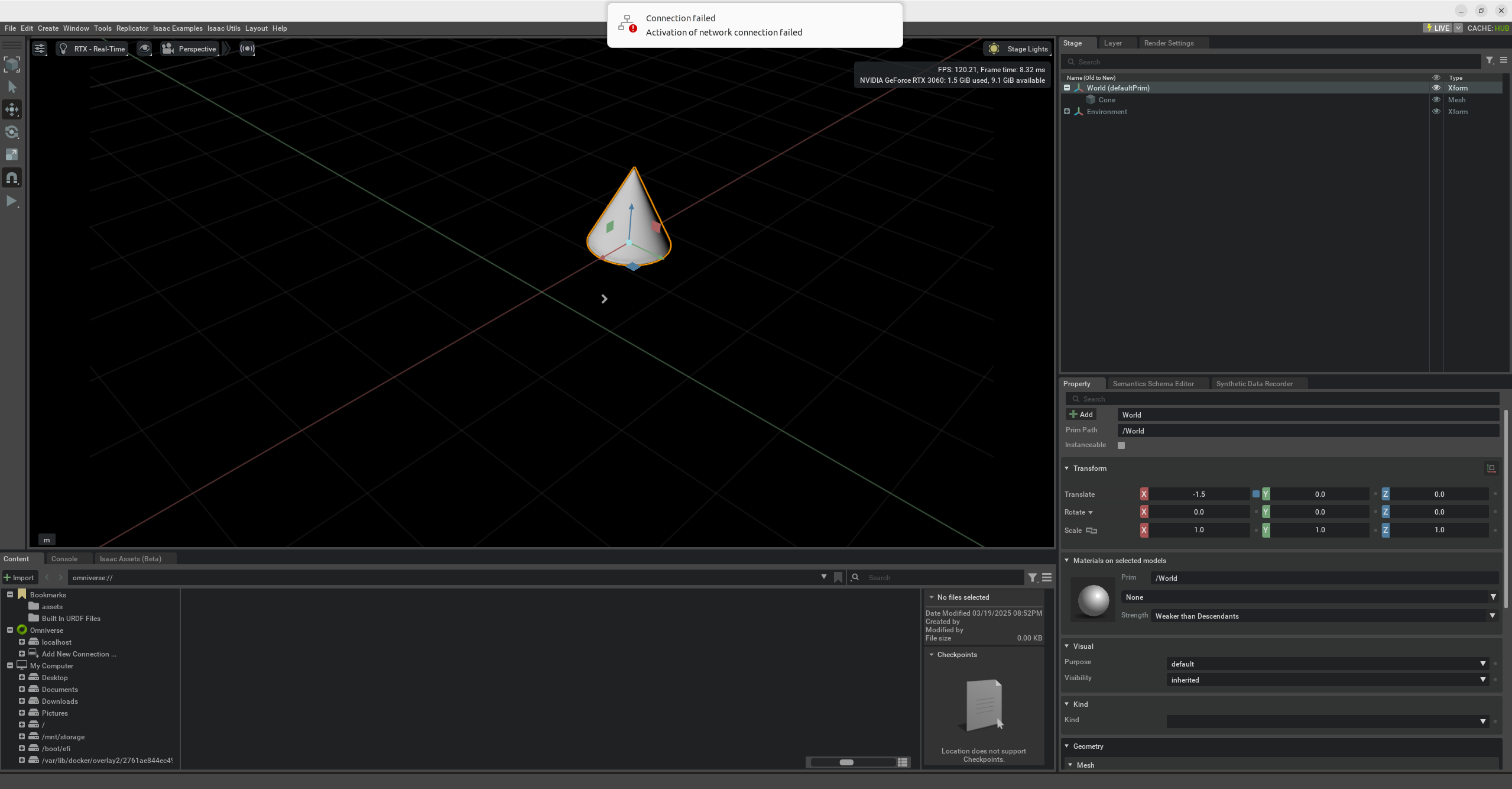Open the viewport settings sliders icon
The width and height of the screenshot is (1512, 789).
40,48
